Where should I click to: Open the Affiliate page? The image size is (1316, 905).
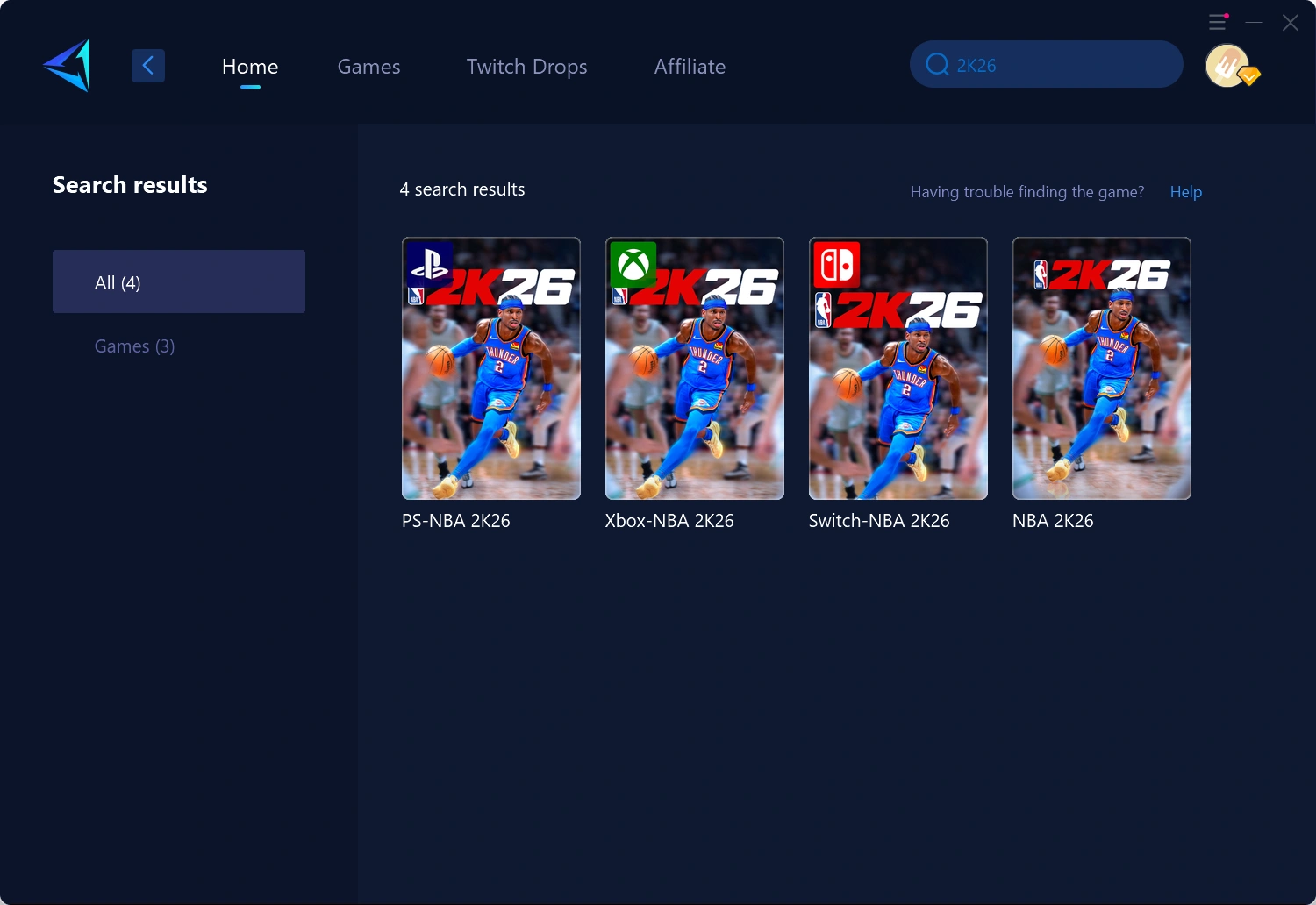[x=690, y=67]
